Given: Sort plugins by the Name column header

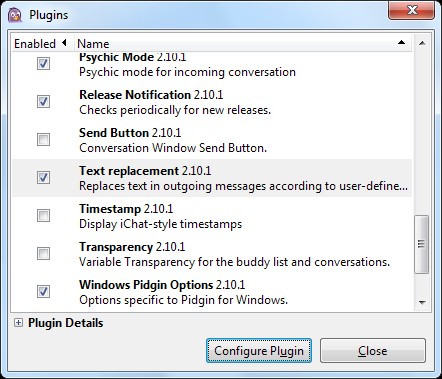Looking at the screenshot, I should [243, 43].
